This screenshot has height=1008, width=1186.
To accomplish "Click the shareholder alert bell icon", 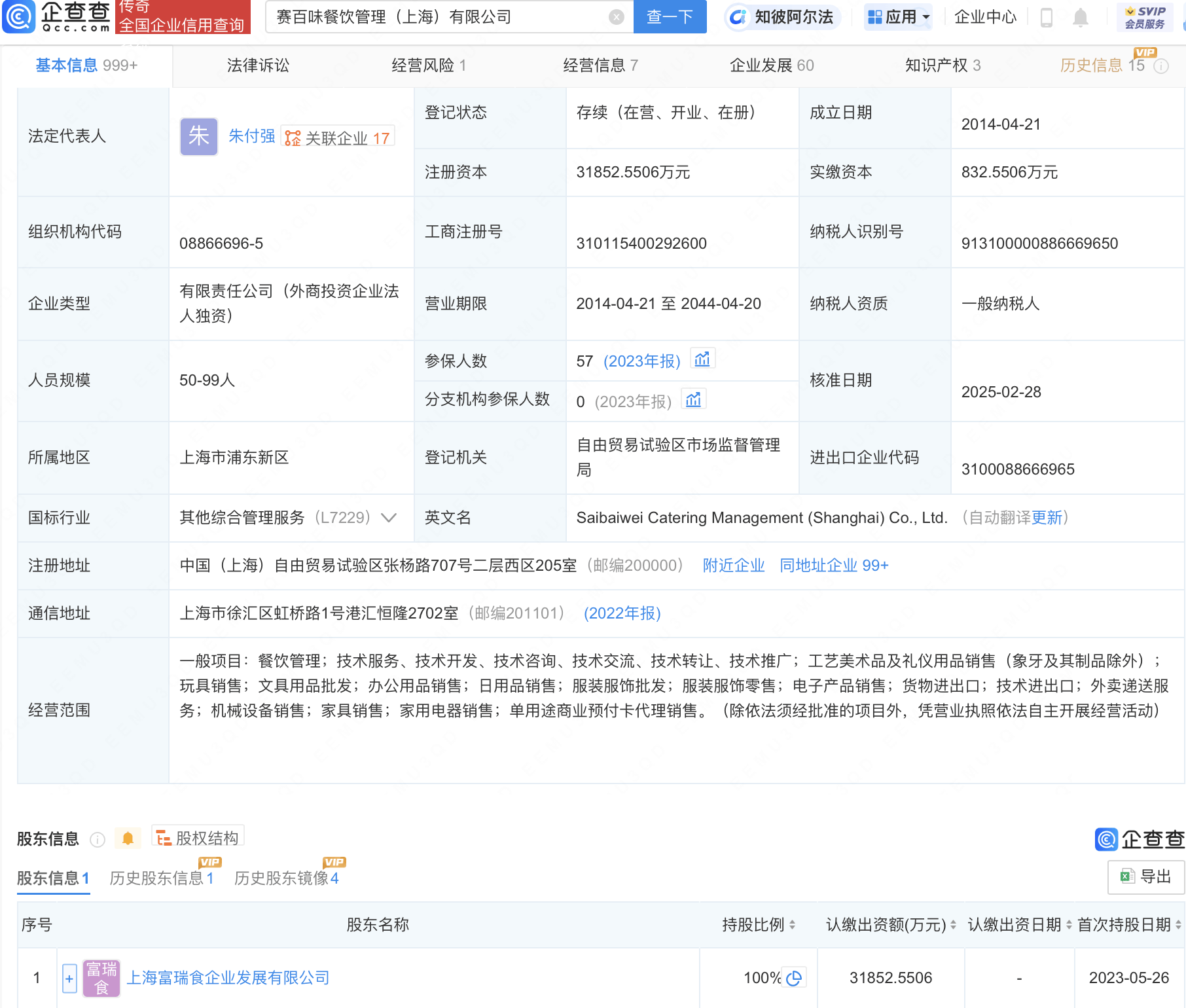I will (128, 838).
